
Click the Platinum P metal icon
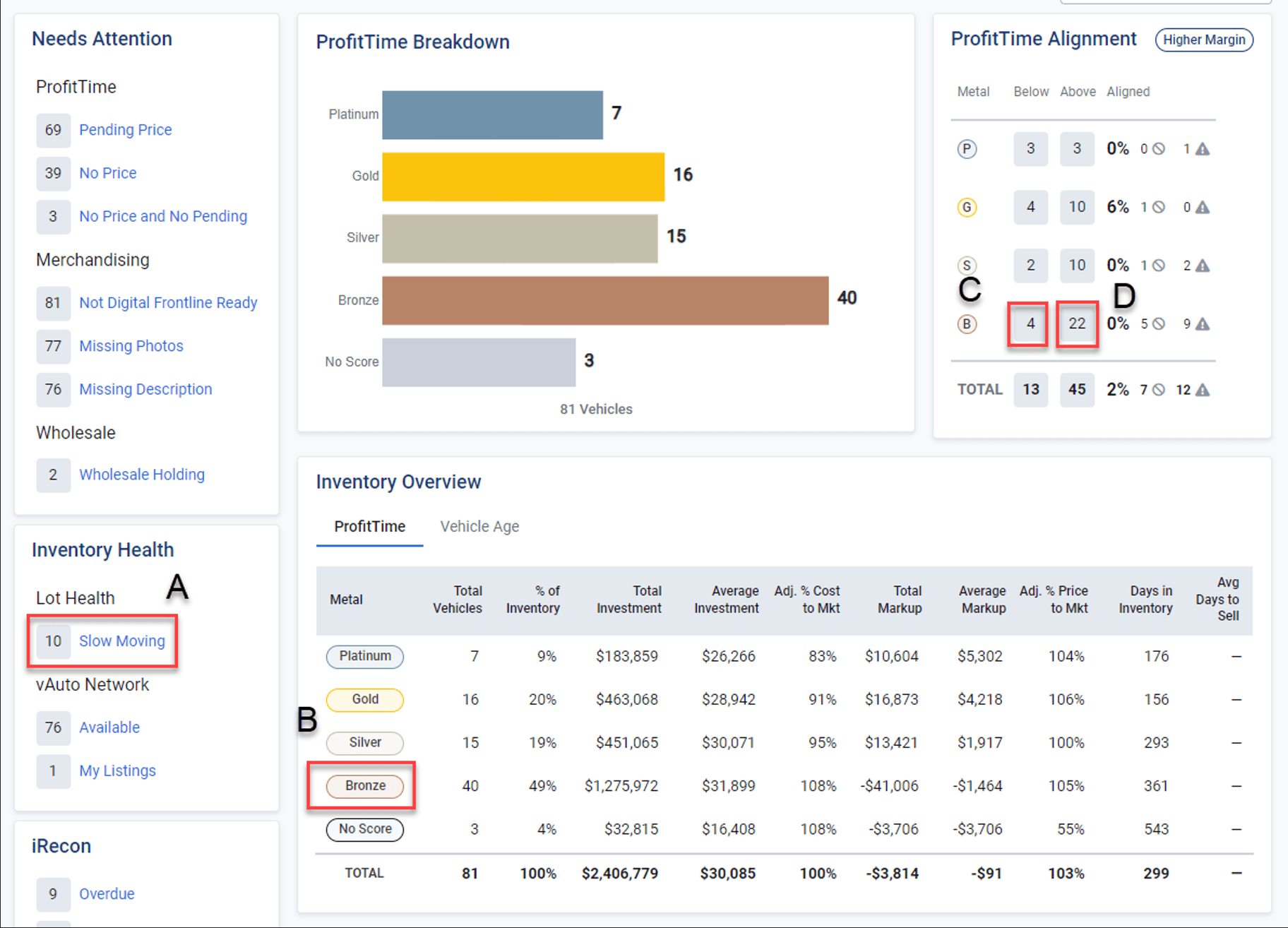967,149
